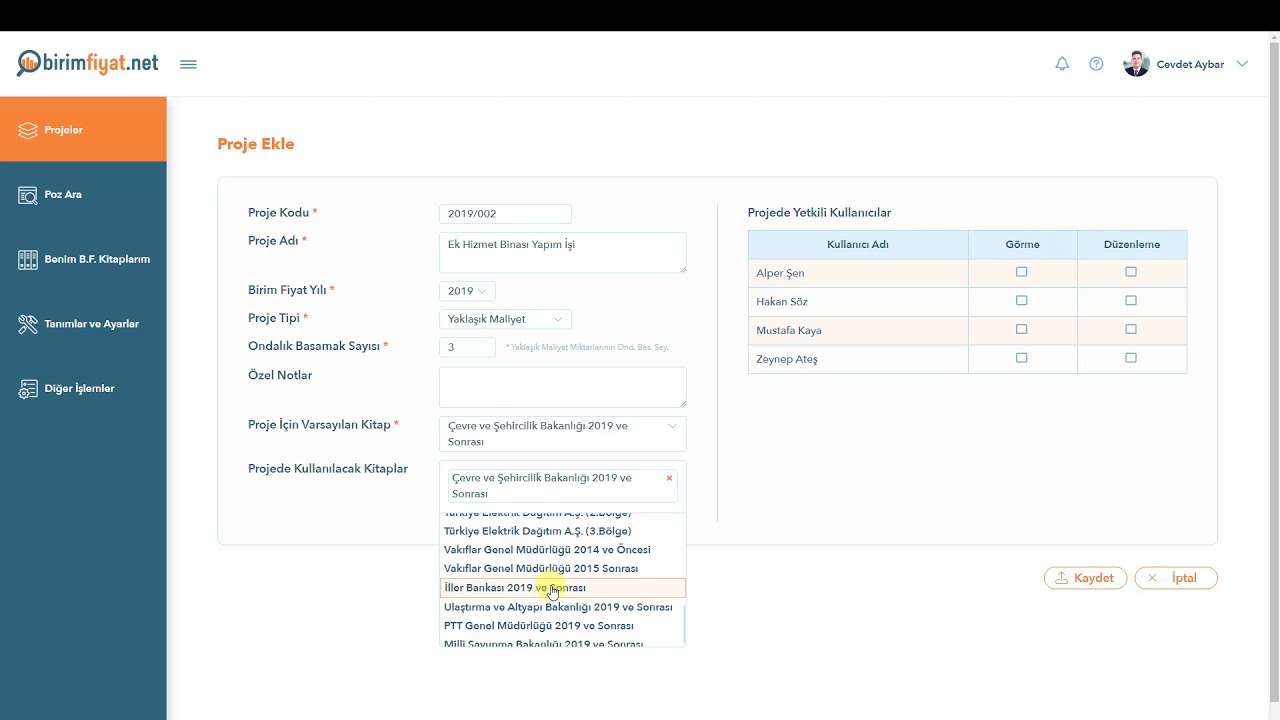The image size is (1280, 720).
Task: Check Görme for Alper Şen
Action: coord(1021,272)
